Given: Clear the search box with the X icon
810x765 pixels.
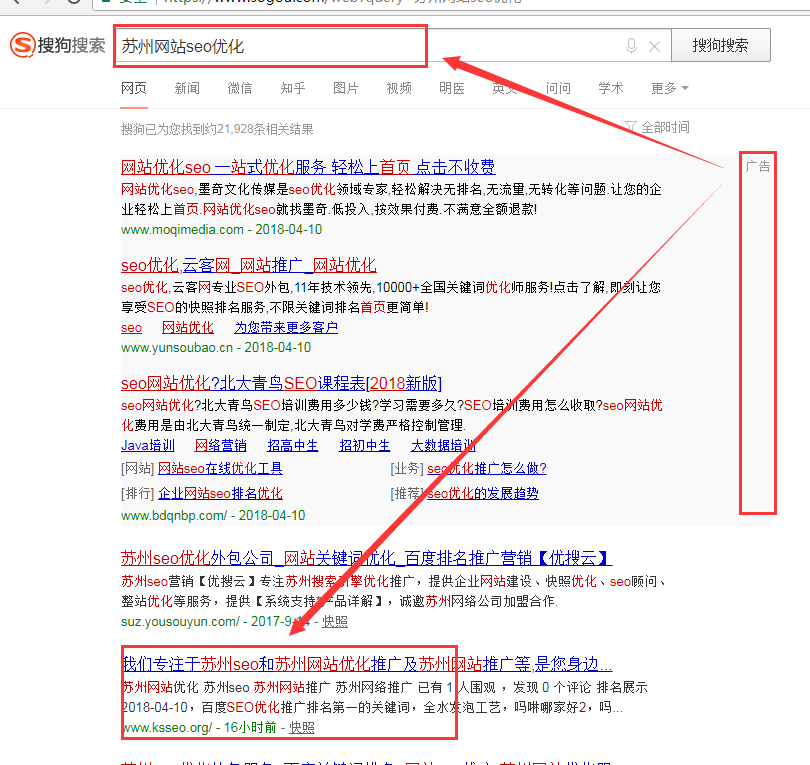Looking at the screenshot, I should 654,46.
